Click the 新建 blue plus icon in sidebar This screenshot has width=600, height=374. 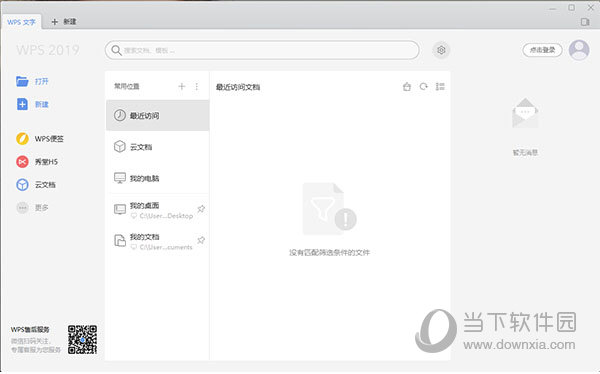click(22, 104)
